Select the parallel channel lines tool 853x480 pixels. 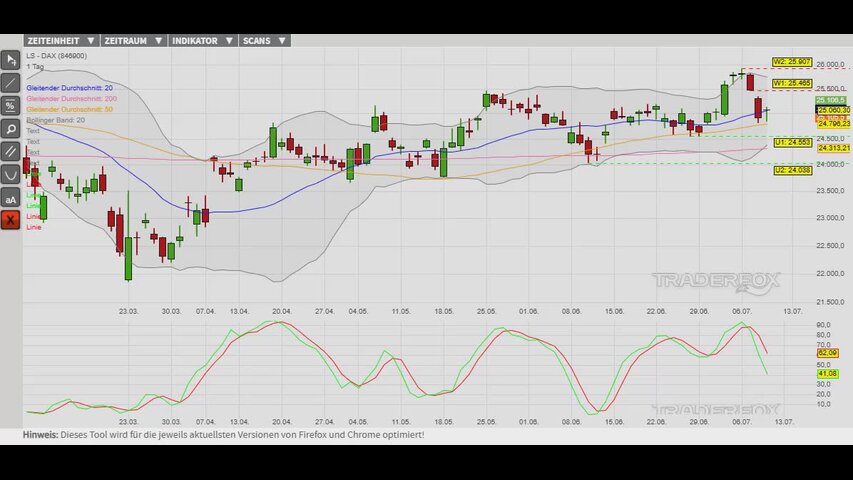pos(10,152)
